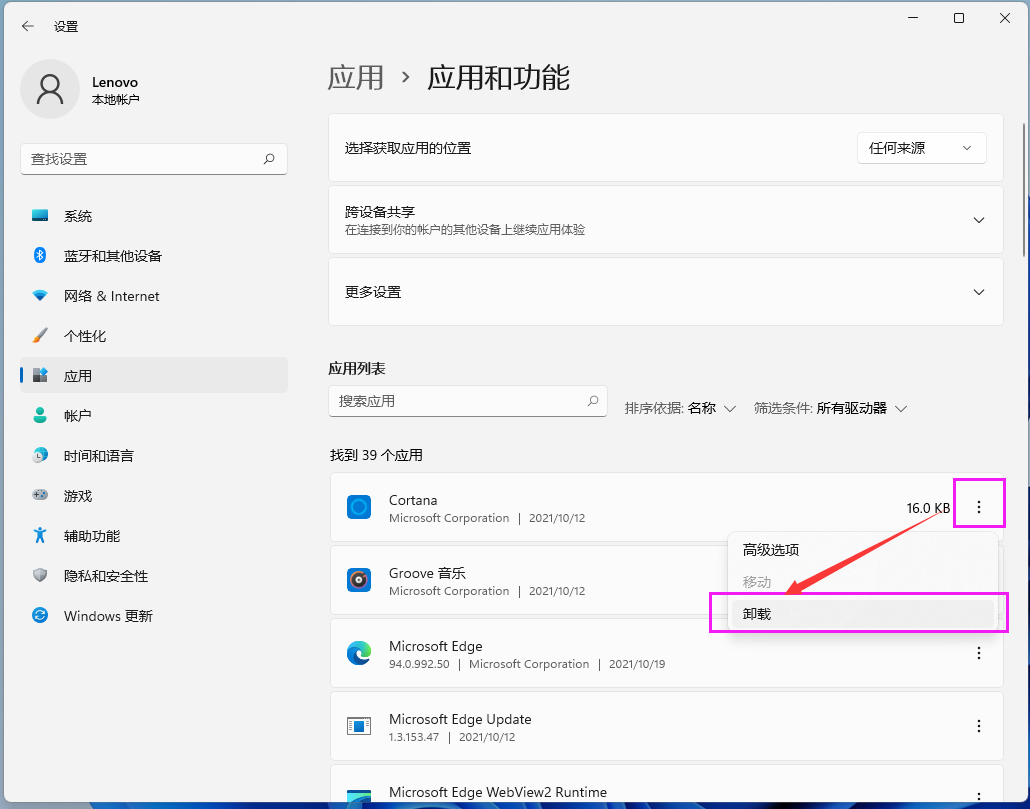Open 网络 & Internet settings
Viewport: 1030px width, 809px height.
(154, 295)
